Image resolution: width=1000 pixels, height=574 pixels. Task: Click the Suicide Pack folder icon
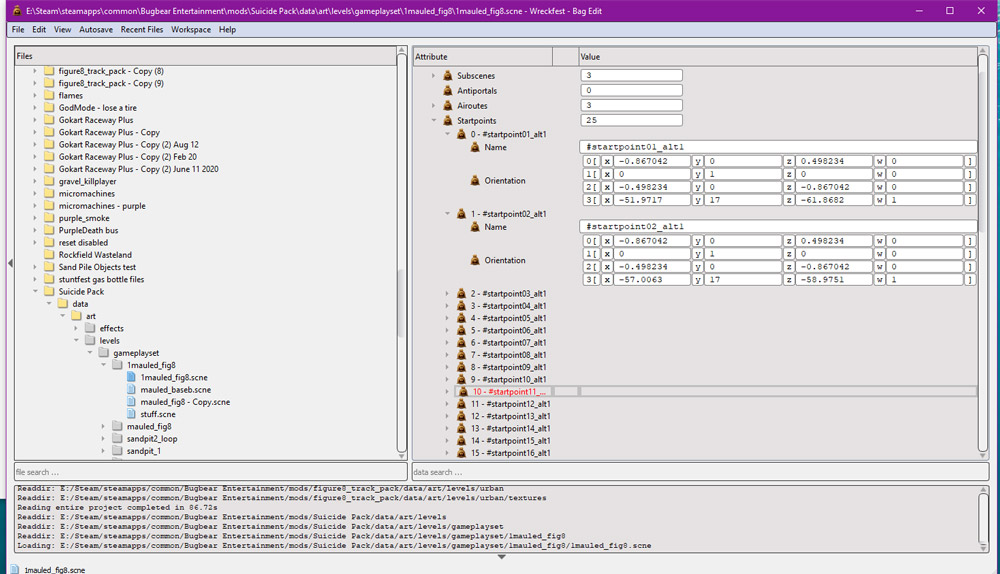49,291
